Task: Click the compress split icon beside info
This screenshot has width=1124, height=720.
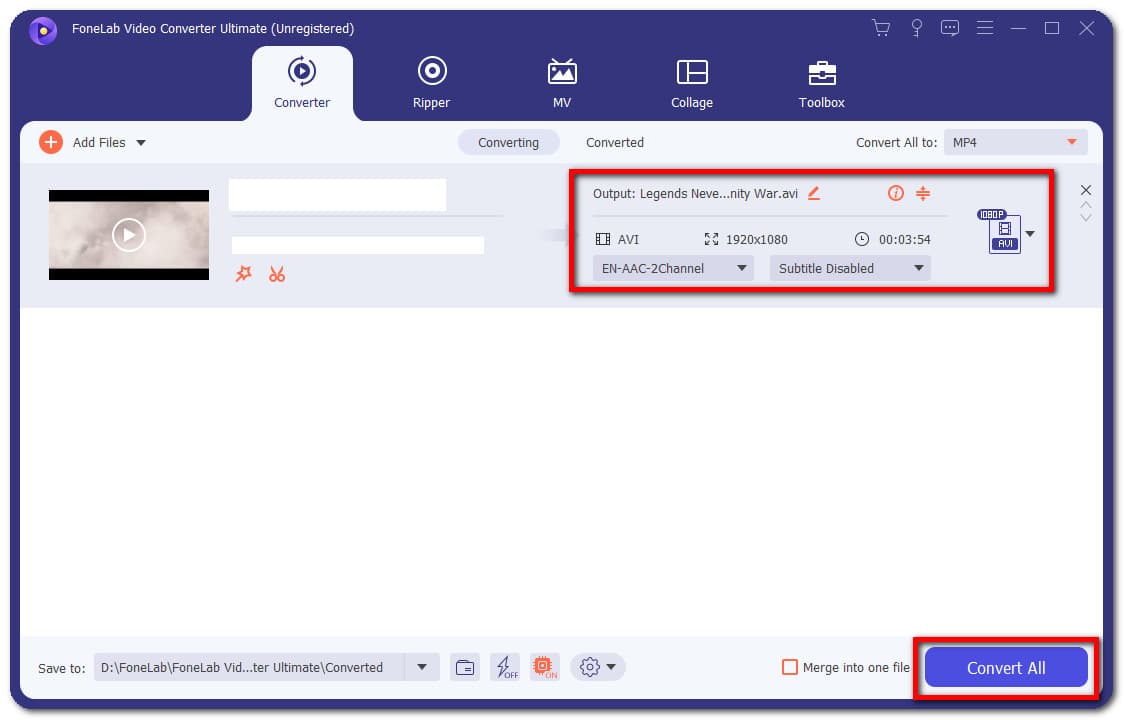Action: pyautogui.click(x=923, y=193)
